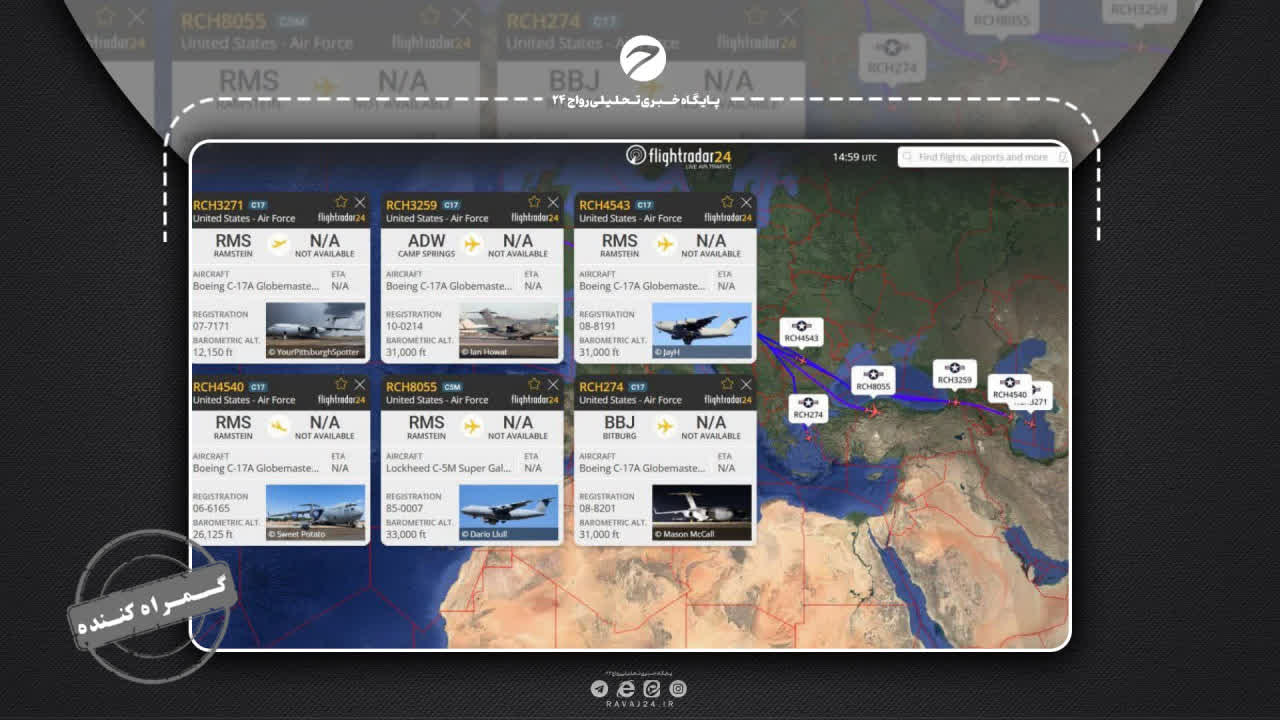The image size is (1280, 720).
Task: Click the RCH4540 callsign title
Action: (x=218, y=387)
